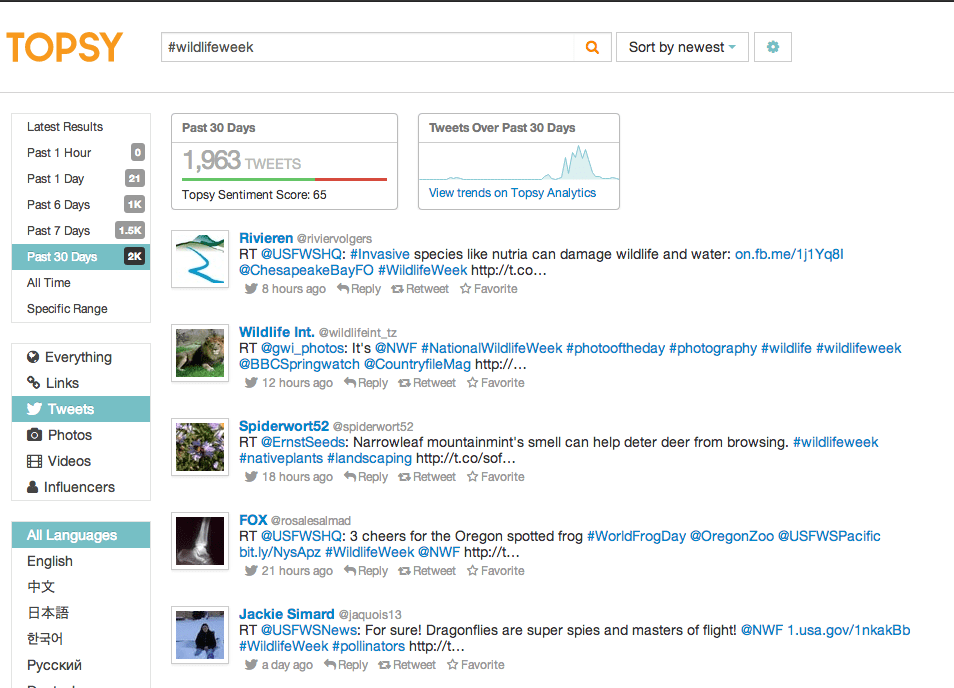Expand the Sort by newest dropdown
Viewport: 954px width, 688px height.
682,47
